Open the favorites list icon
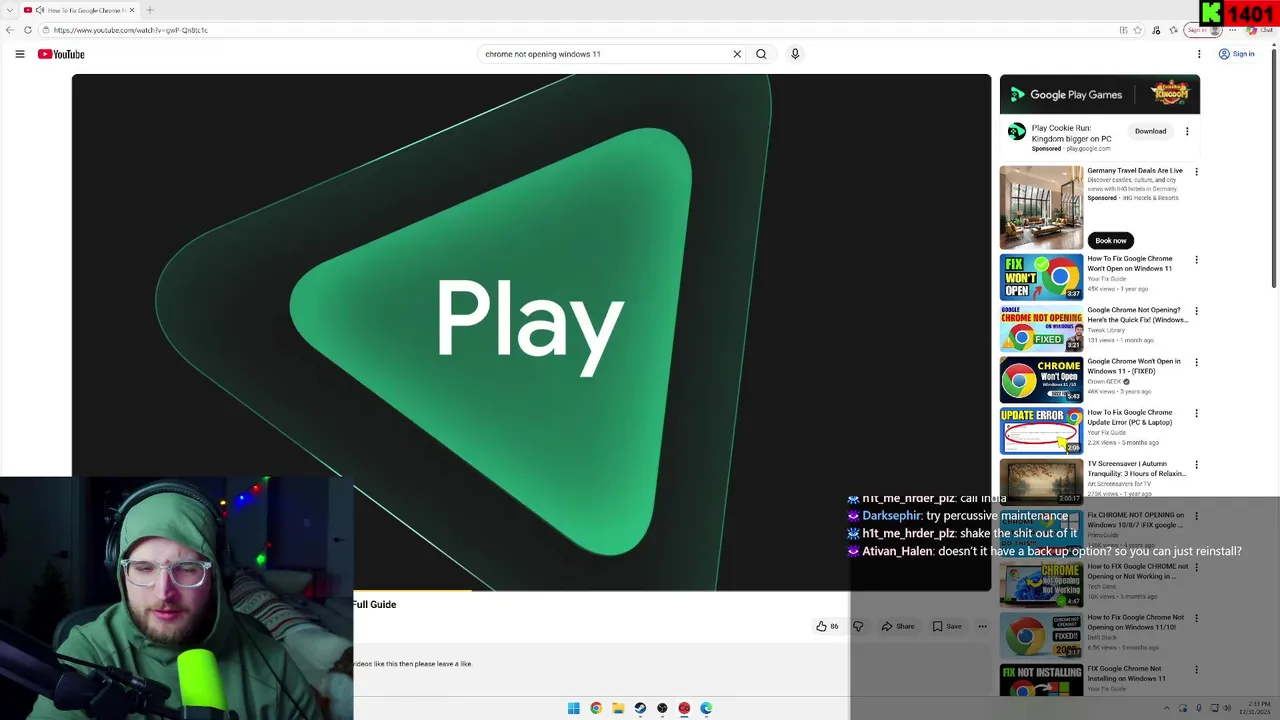 1174,30
